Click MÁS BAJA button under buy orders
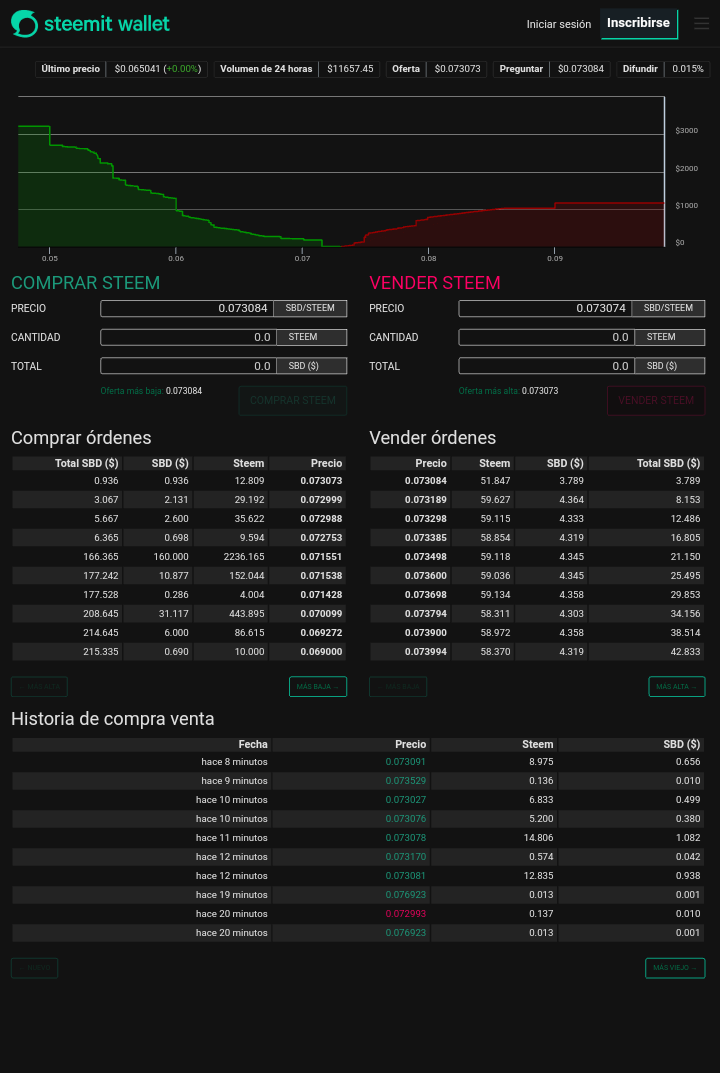Image resolution: width=720 pixels, height=1073 pixels. click(x=318, y=686)
